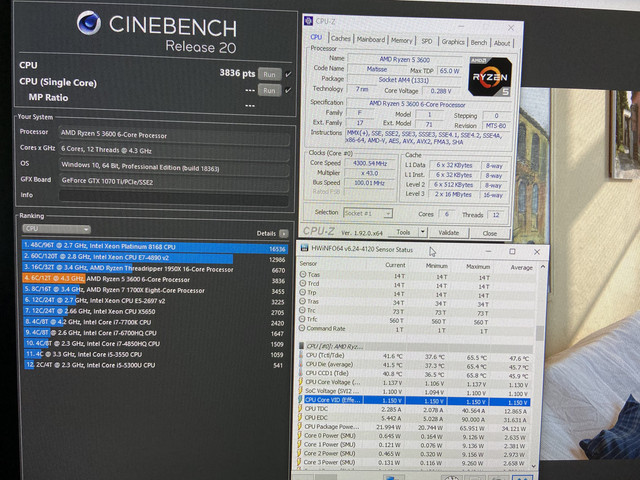Run the CPU Single Core test
Screen dimensions: 640x480
coord(269,90)
